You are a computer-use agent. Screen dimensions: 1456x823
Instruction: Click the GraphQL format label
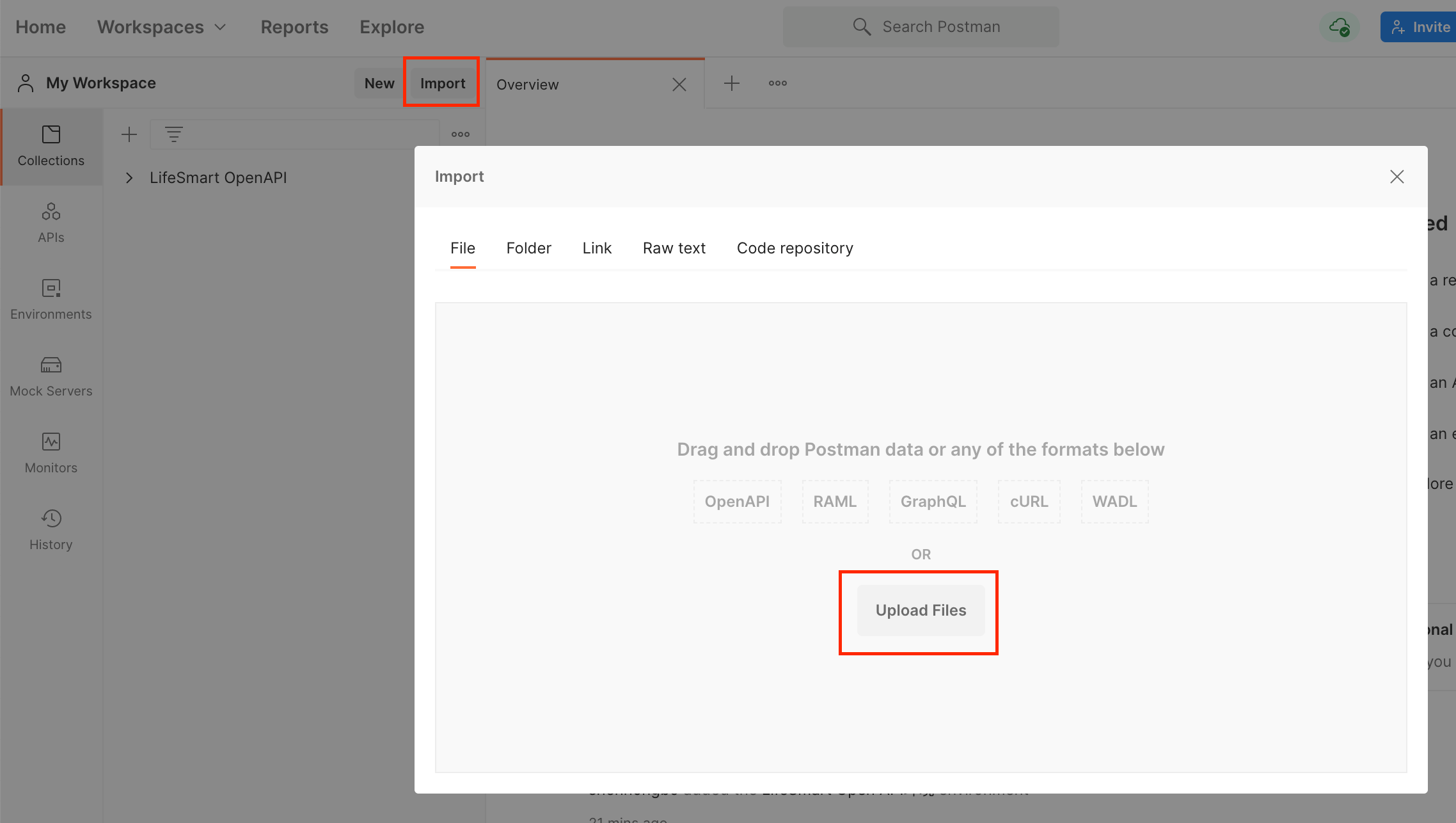933,502
